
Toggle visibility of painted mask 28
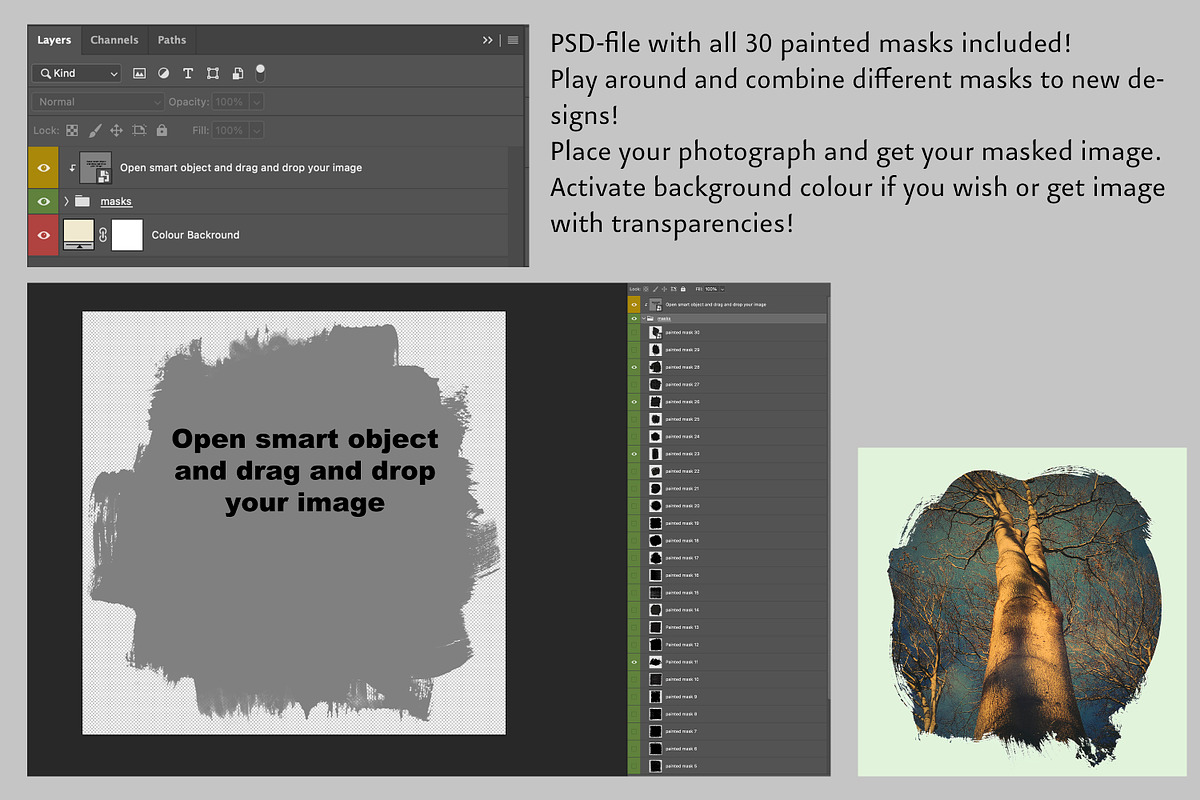(634, 367)
